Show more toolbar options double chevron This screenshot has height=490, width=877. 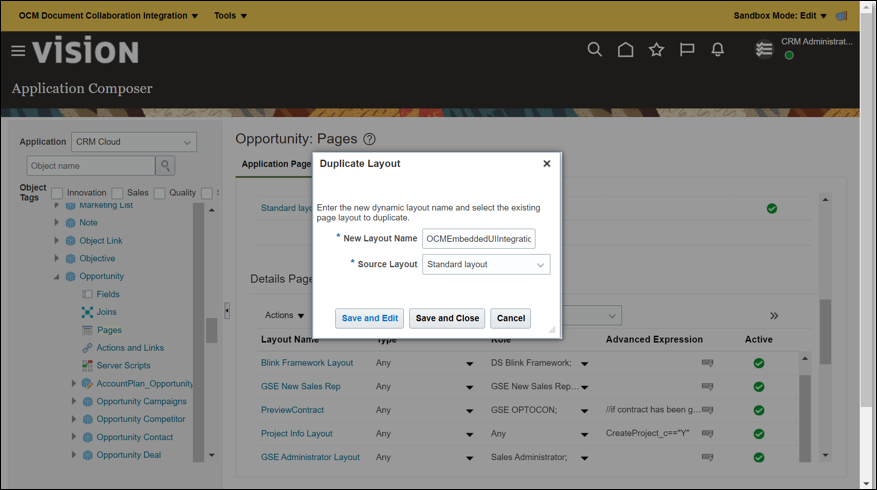tap(774, 315)
